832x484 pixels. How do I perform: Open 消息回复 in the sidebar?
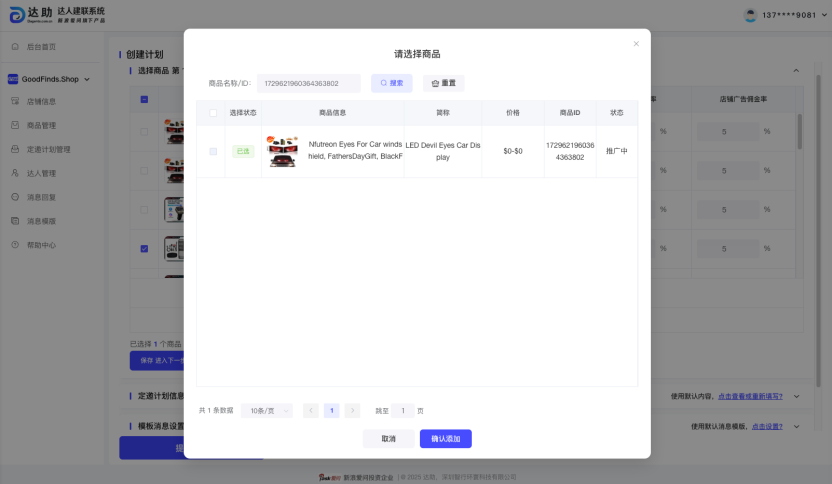click(41, 197)
